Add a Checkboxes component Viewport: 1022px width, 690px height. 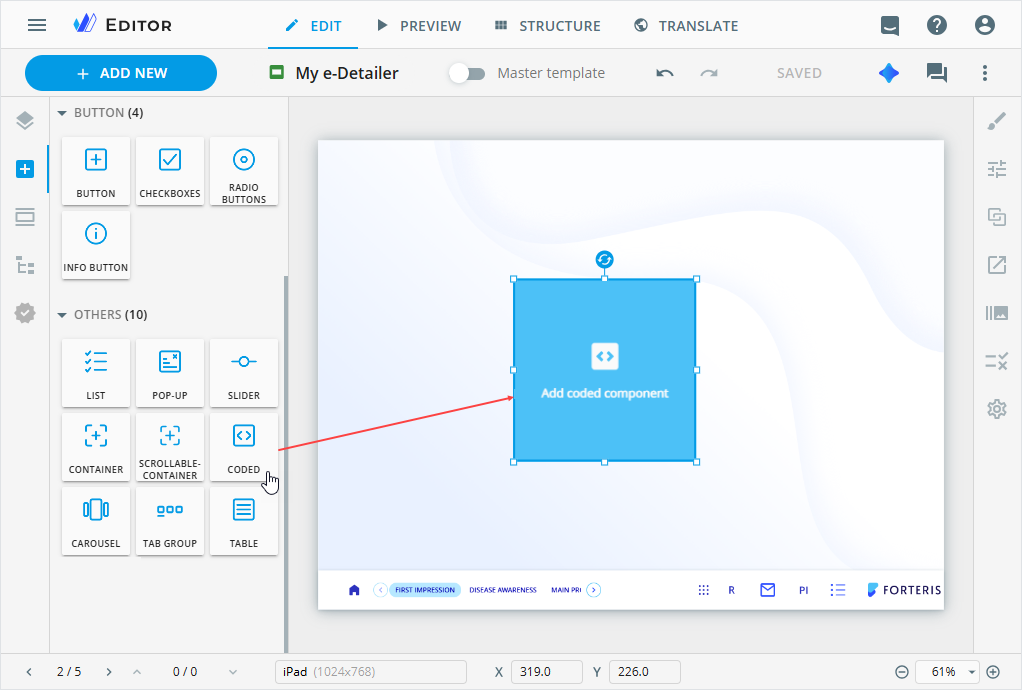[x=170, y=171]
